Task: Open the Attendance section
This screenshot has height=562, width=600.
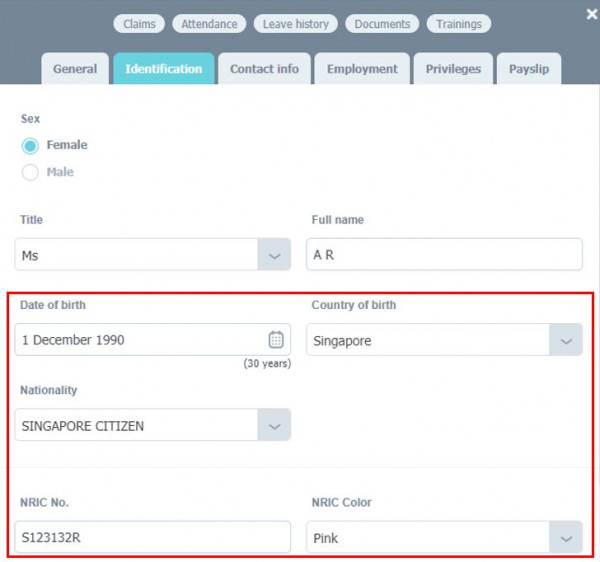Action: click(x=209, y=24)
